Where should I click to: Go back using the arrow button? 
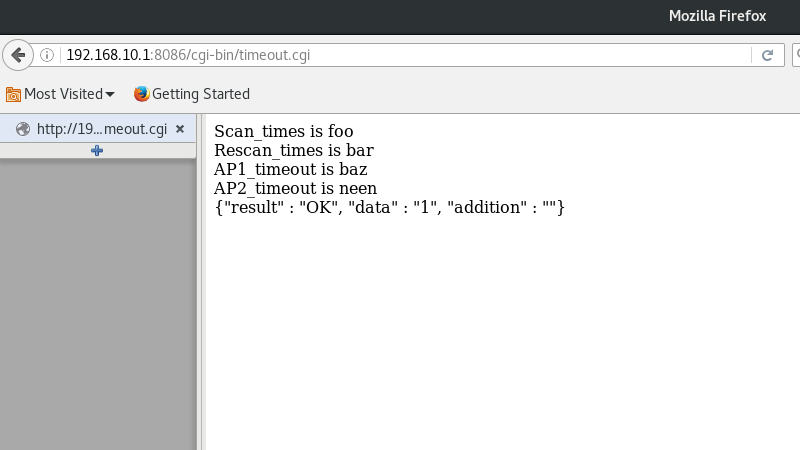18,55
